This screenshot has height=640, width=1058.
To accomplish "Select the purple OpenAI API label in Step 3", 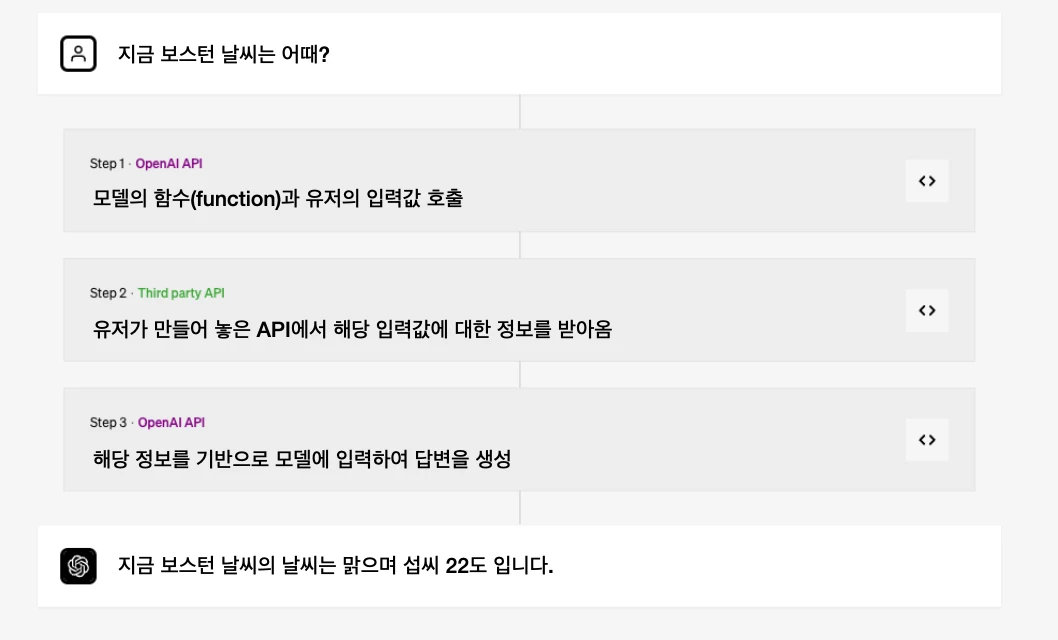I will (171, 422).
